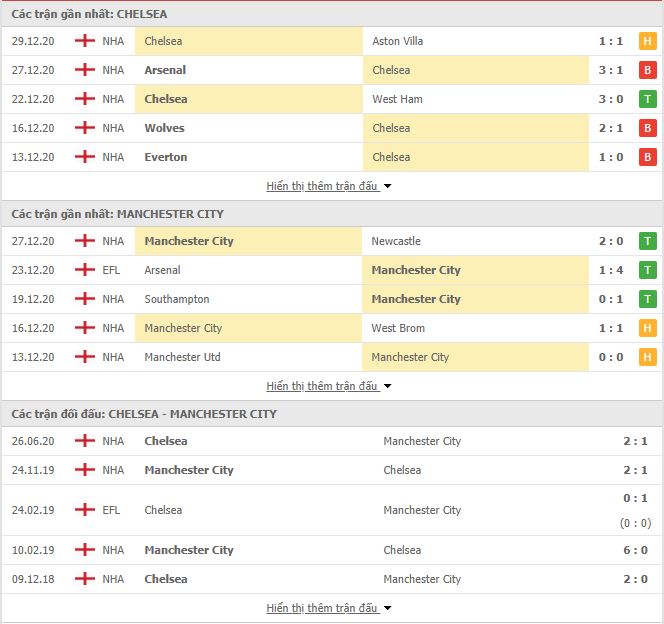Open the Aston Villa team link
This screenshot has width=664, height=624.
tap(398, 41)
